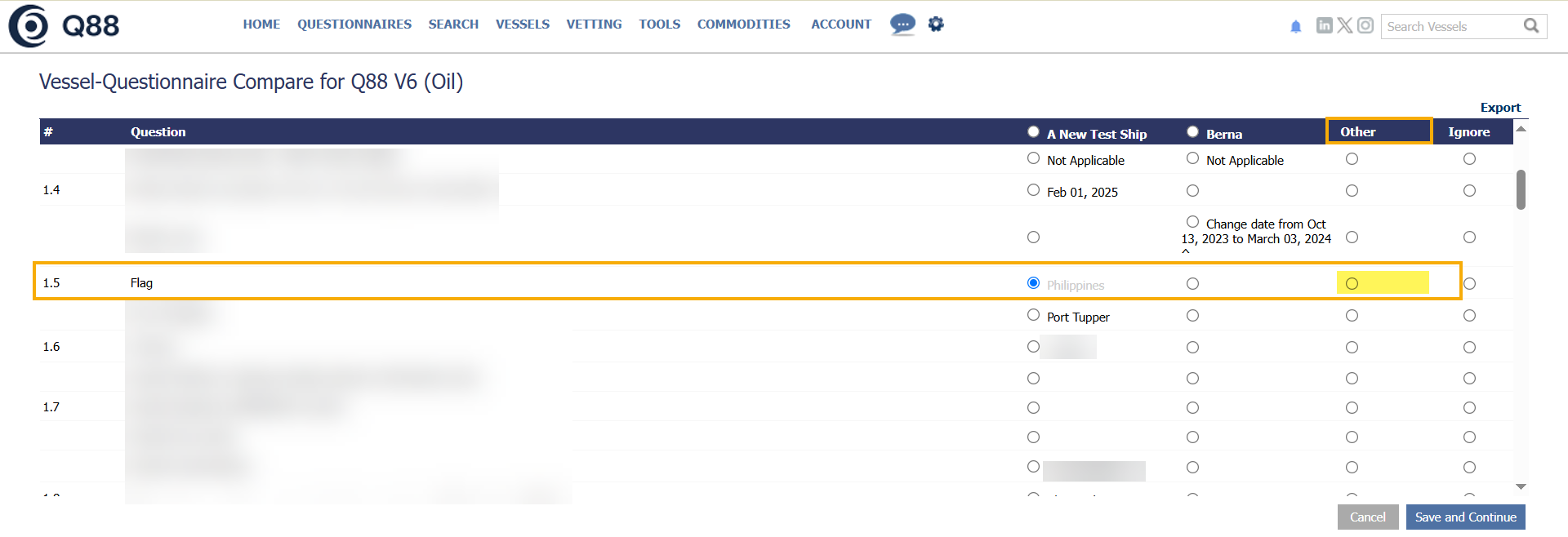
Task: Click the table scroll up arrow
Action: [x=1521, y=129]
